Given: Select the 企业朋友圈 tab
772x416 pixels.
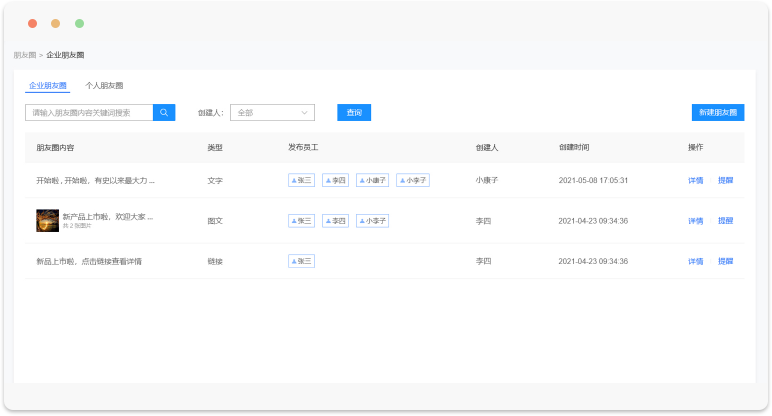Looking at the screenshot, I should tap(48, 86).
